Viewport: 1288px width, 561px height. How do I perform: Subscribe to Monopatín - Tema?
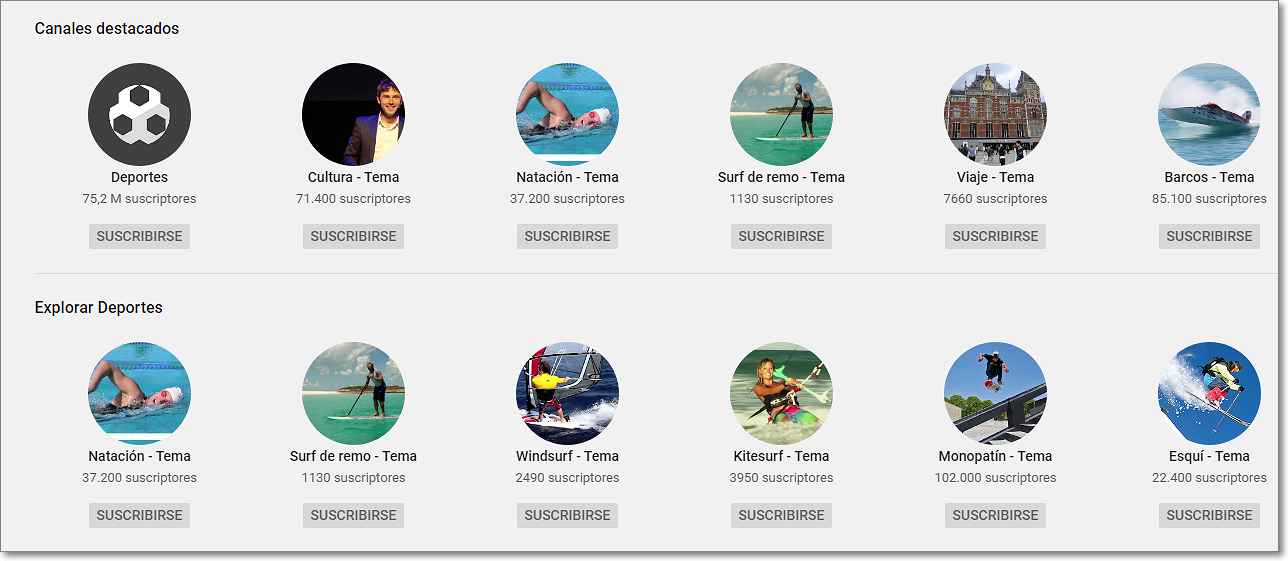995,515
